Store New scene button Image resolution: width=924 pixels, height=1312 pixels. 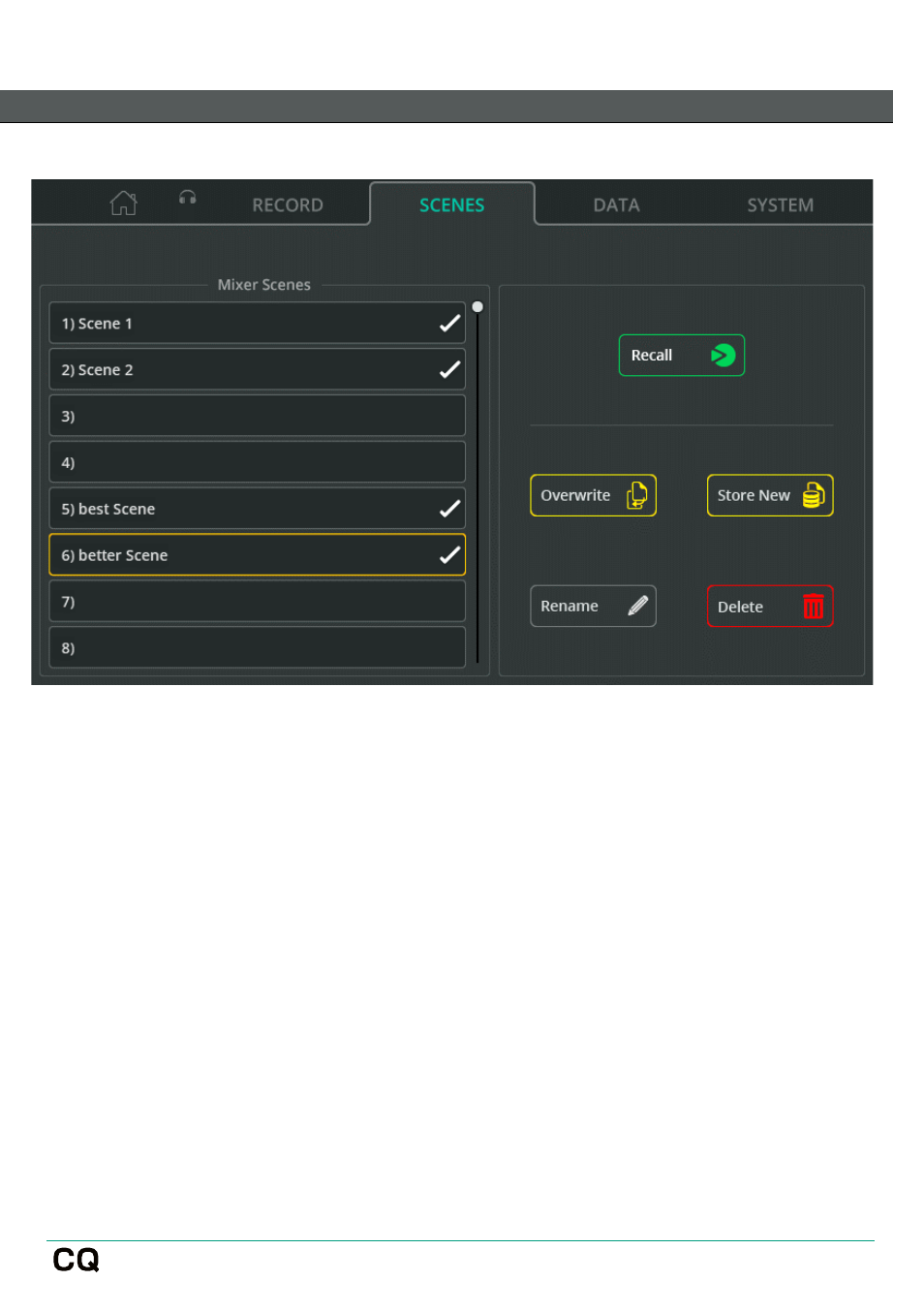tap(770, 495)
